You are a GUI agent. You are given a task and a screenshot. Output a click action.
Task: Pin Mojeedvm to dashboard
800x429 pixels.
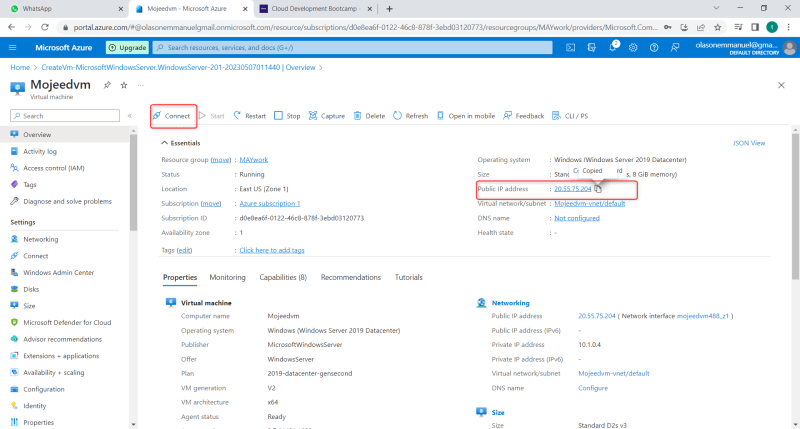tap(107, 85)
